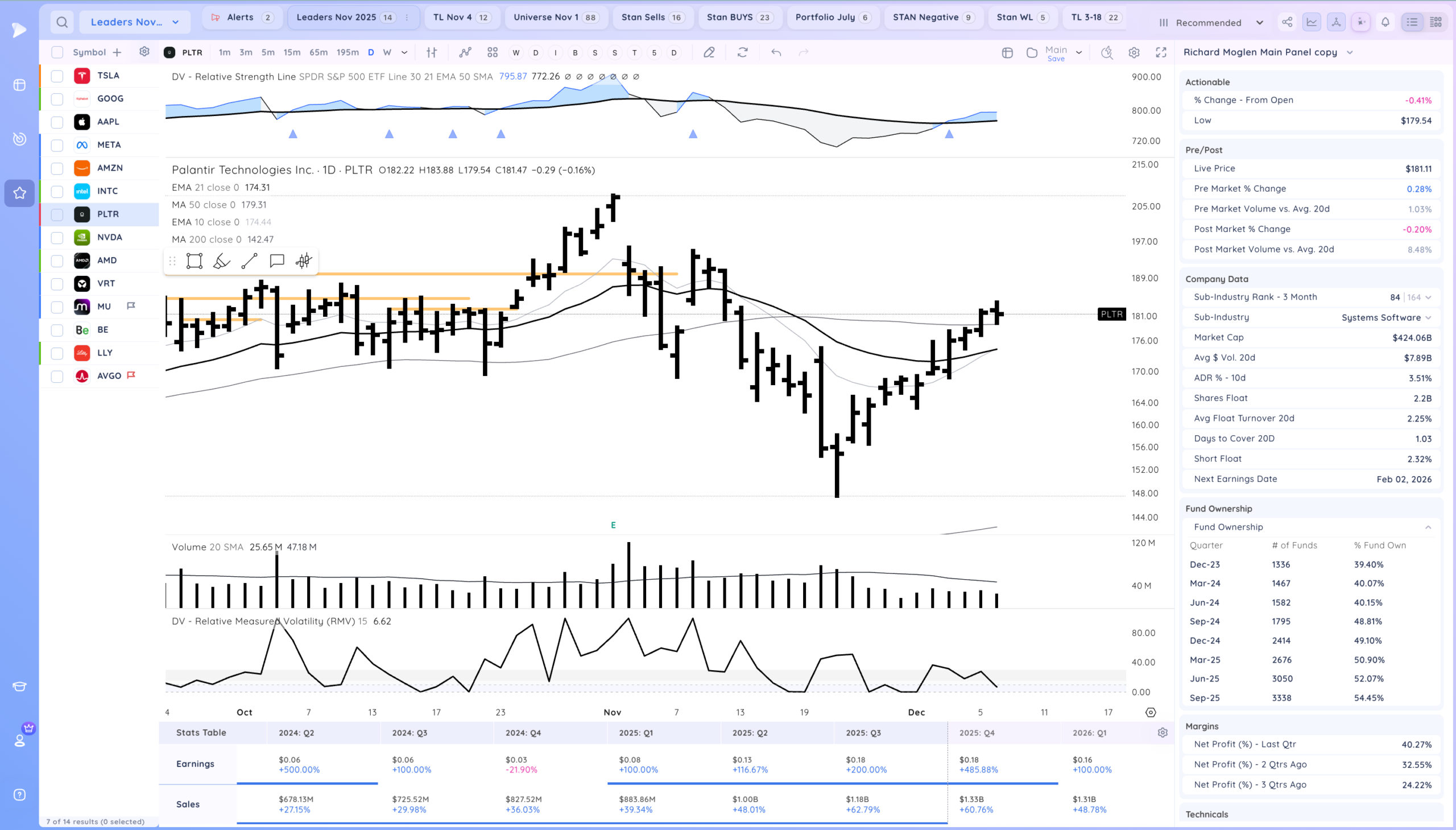This screenshot has width=1456, height=830.
Task: Select the trend line drawing tool
Action: tap(249, 261)
